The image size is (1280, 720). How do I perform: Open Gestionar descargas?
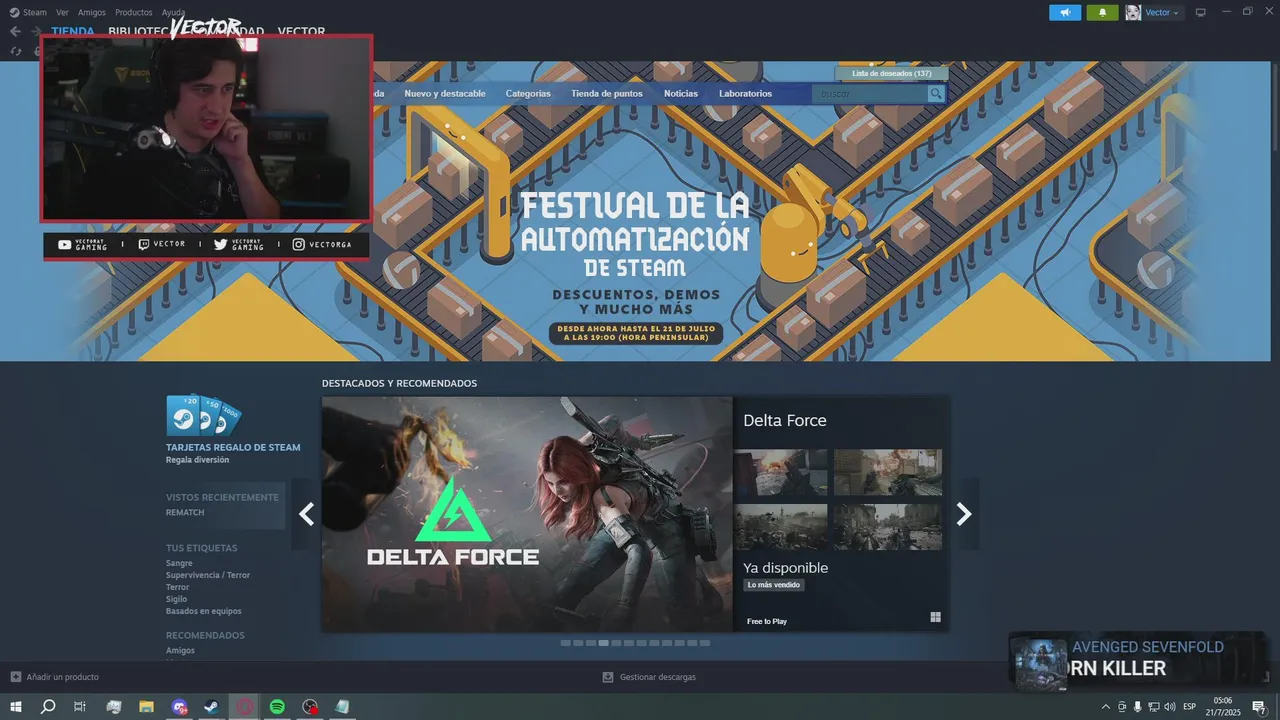657,677
